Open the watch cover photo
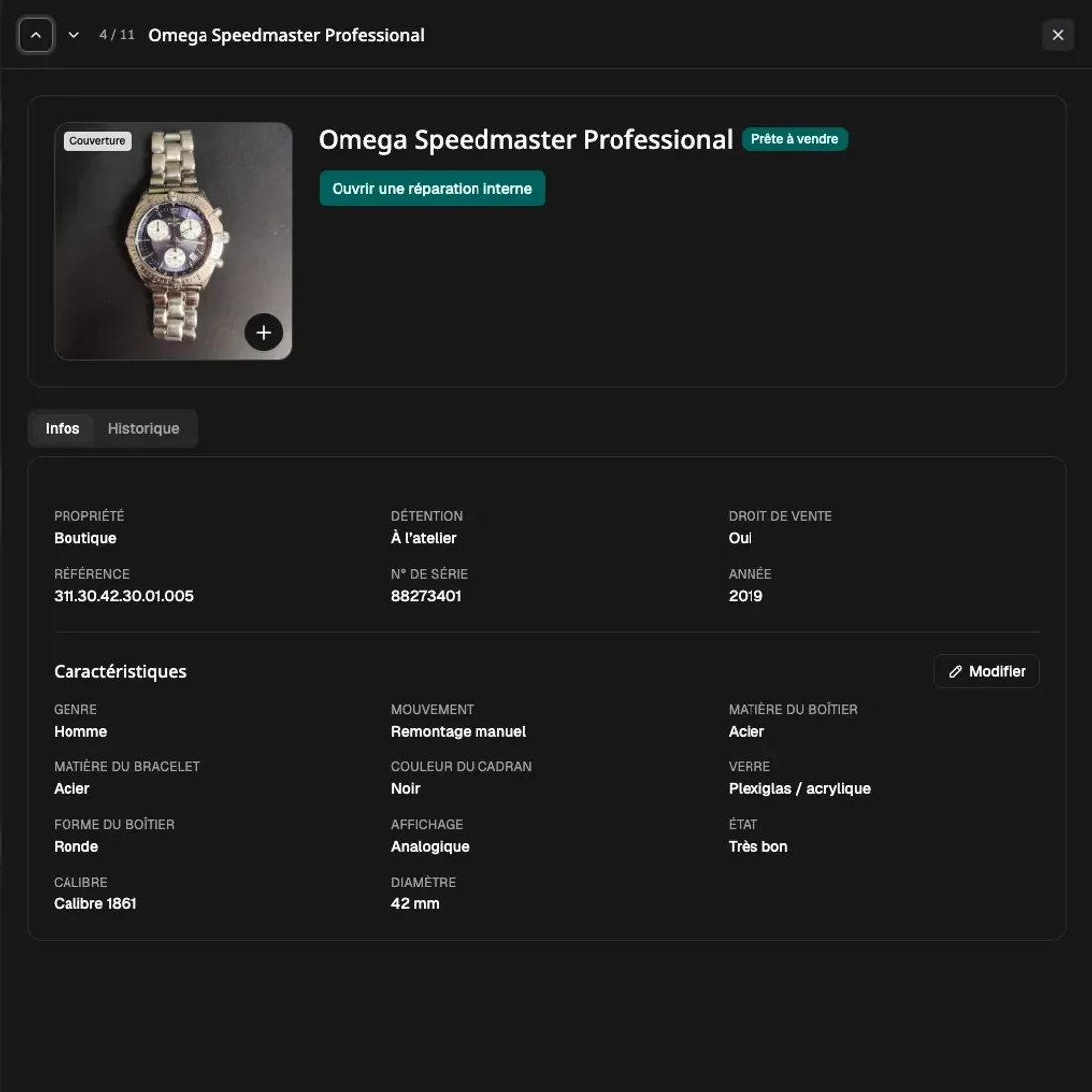1092x1092 pixels. 173,241
